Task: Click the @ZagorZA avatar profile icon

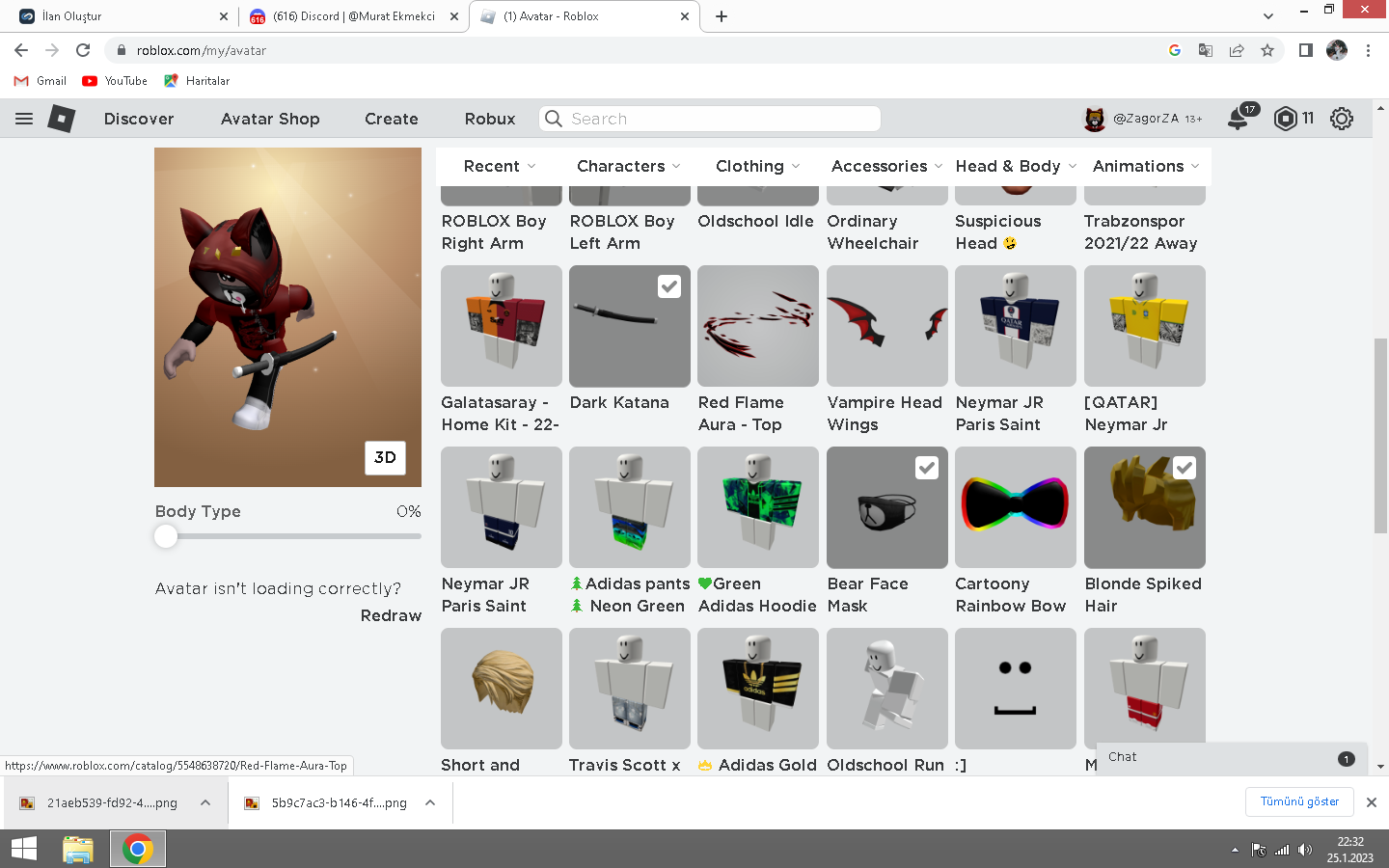Action: [x=1095, y=119]
